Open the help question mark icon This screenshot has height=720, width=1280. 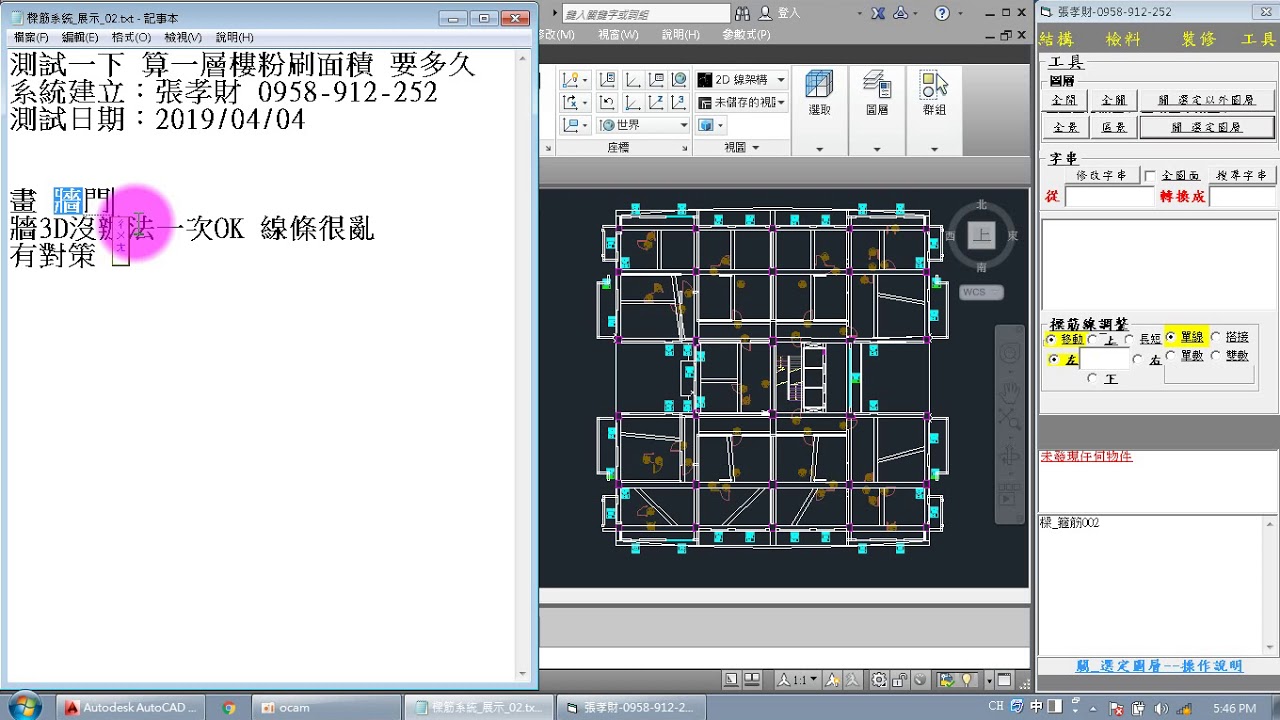click(942, 13)
